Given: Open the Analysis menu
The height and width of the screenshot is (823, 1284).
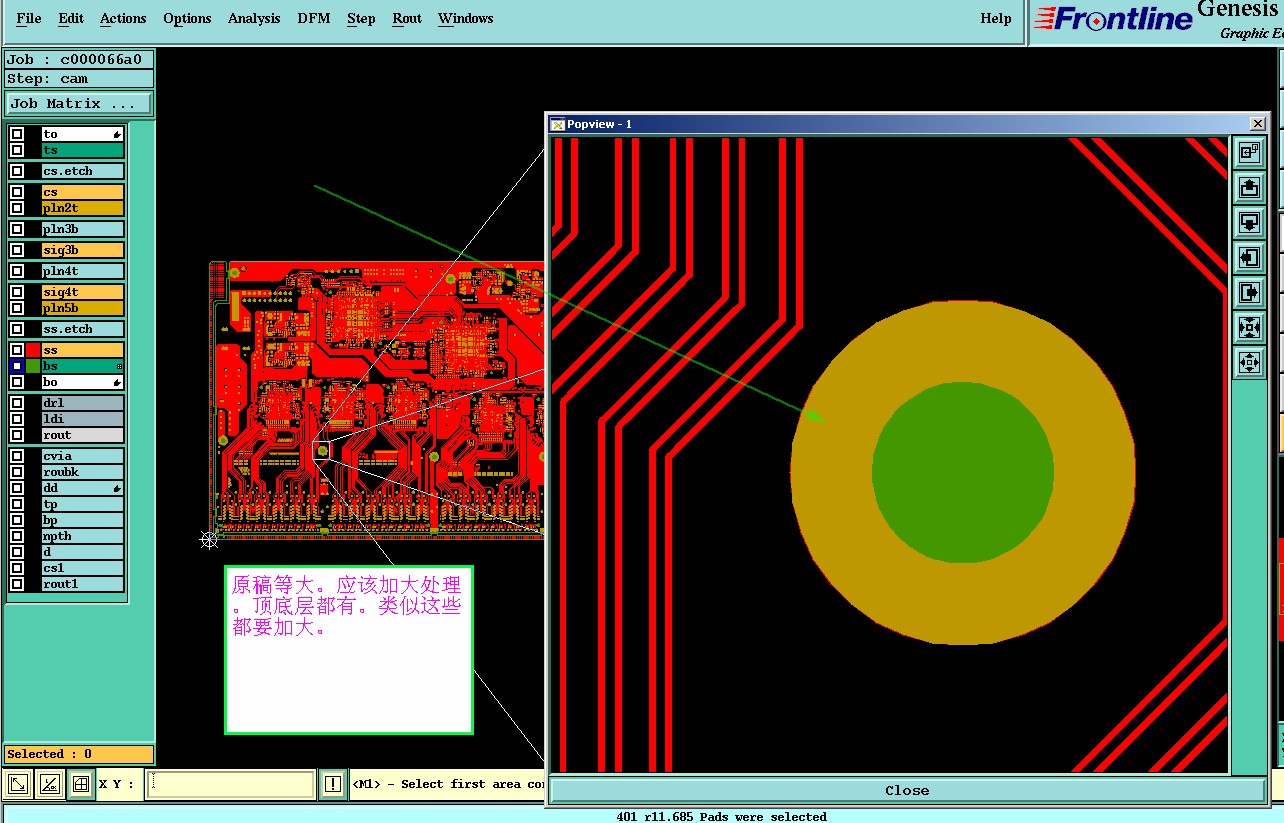Looking at the screenshot, I should point(254,18).
